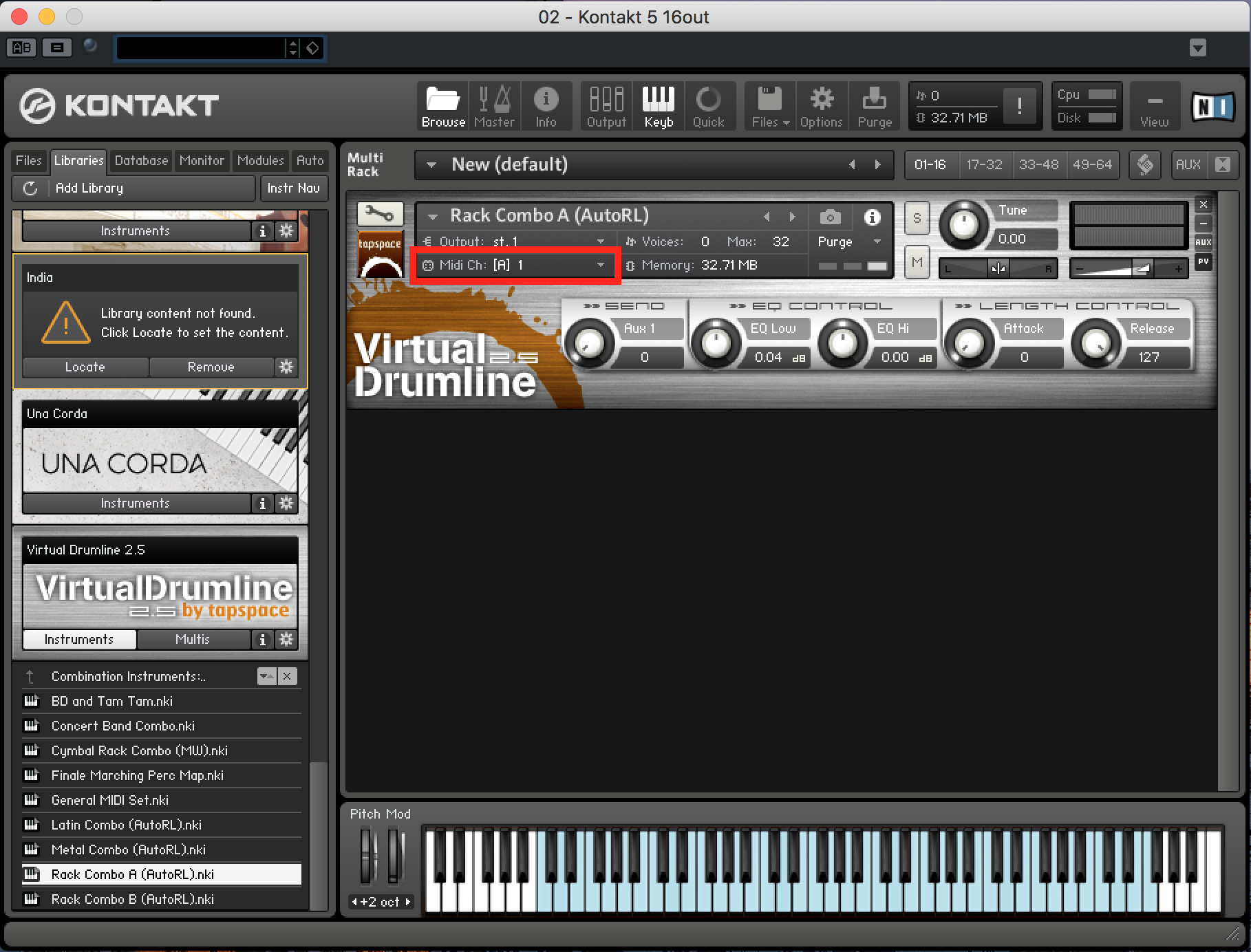The image size is (1251, 952).
Task: Select Latin Combo (AutoRL).nki file
Action: [x=162, y=825]
